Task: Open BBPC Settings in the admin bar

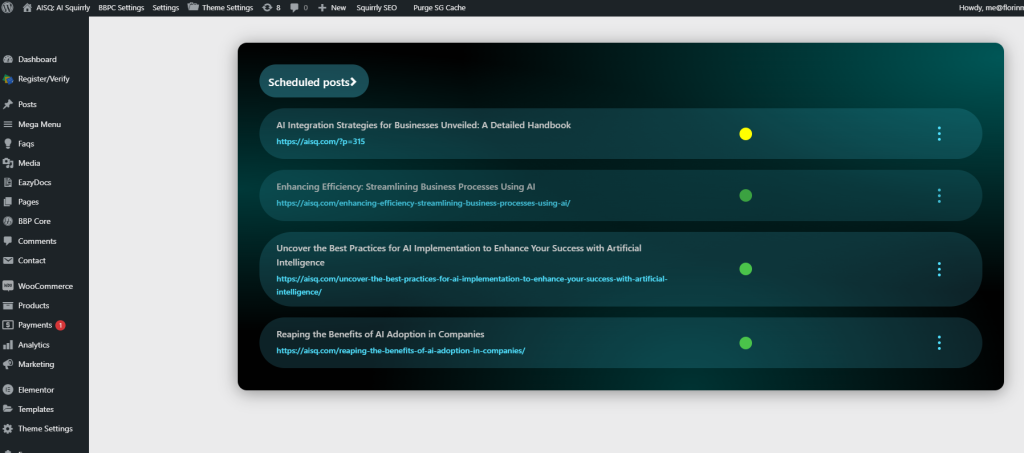Action: pyautogui.click(x=121, y=7)
